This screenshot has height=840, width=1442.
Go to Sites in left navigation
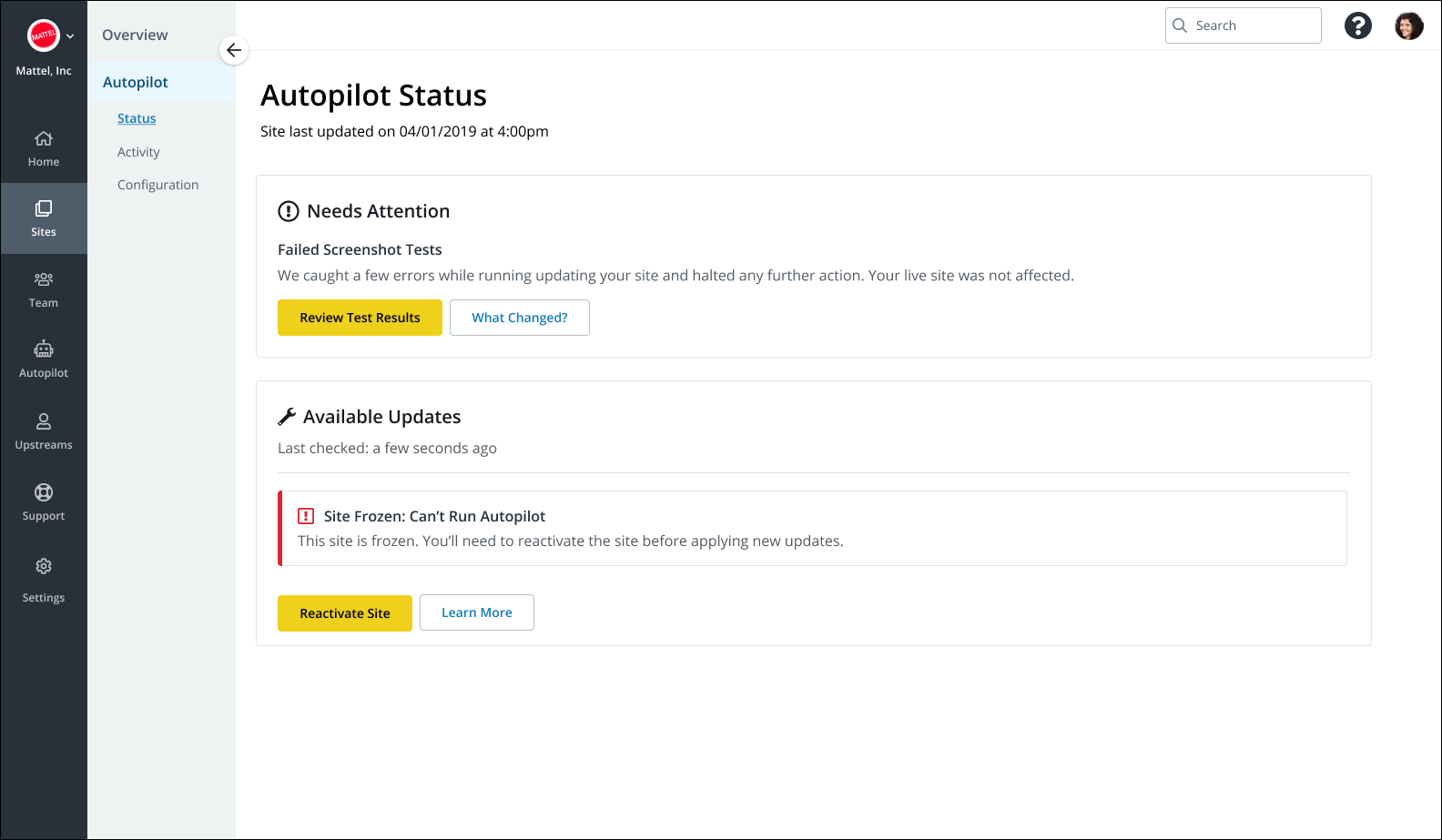44,218
